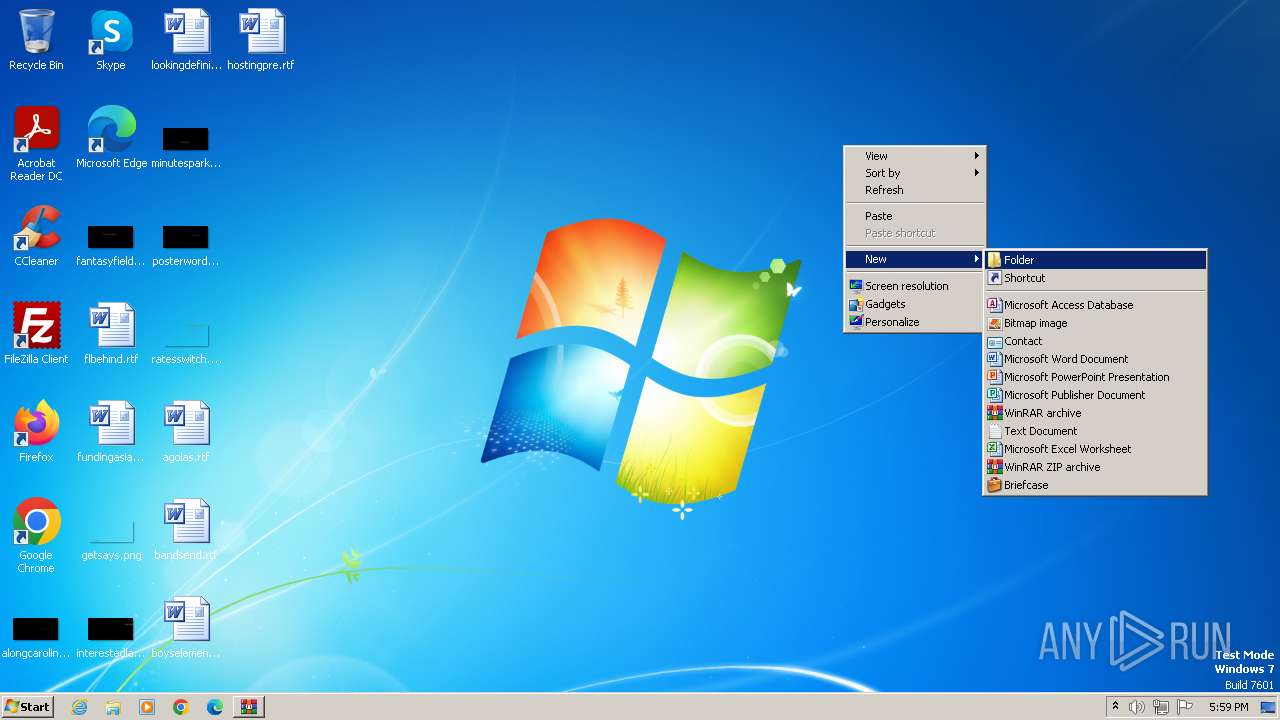Click the clock showing 5:59 PM
This screenshot has width=1280, height=720.
coord(1228,707)
